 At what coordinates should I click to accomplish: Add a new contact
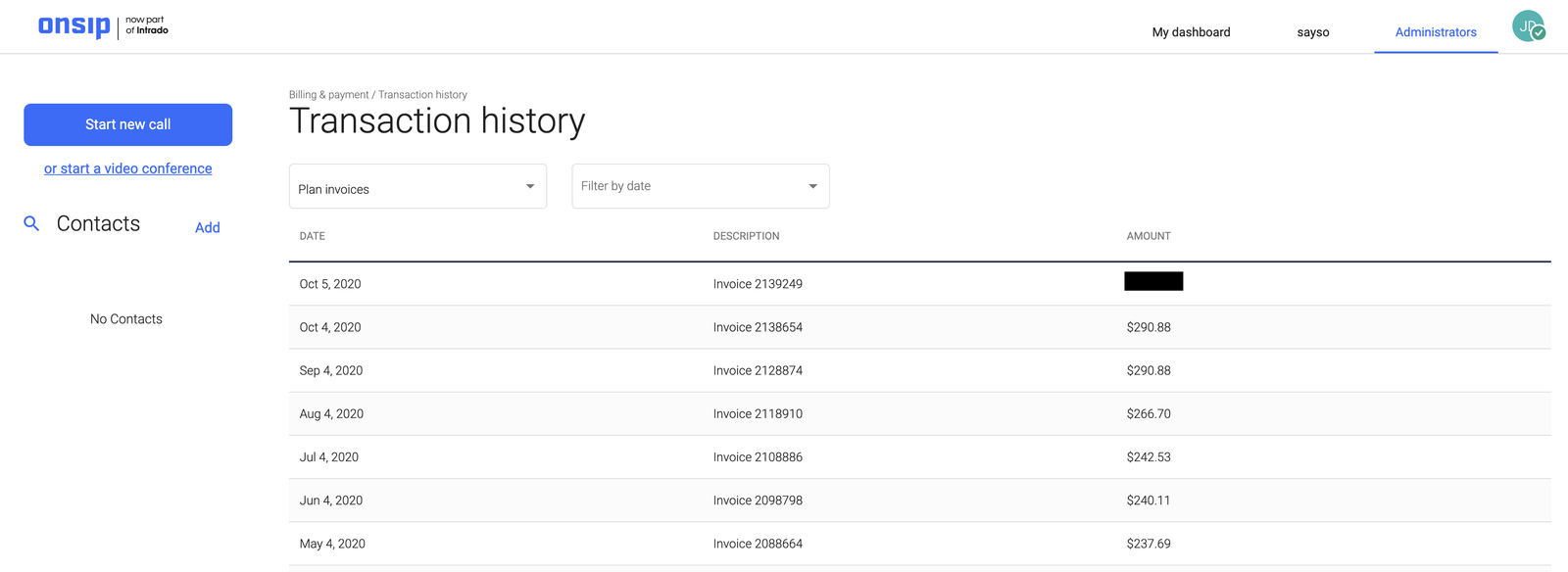tap(207, 227)
